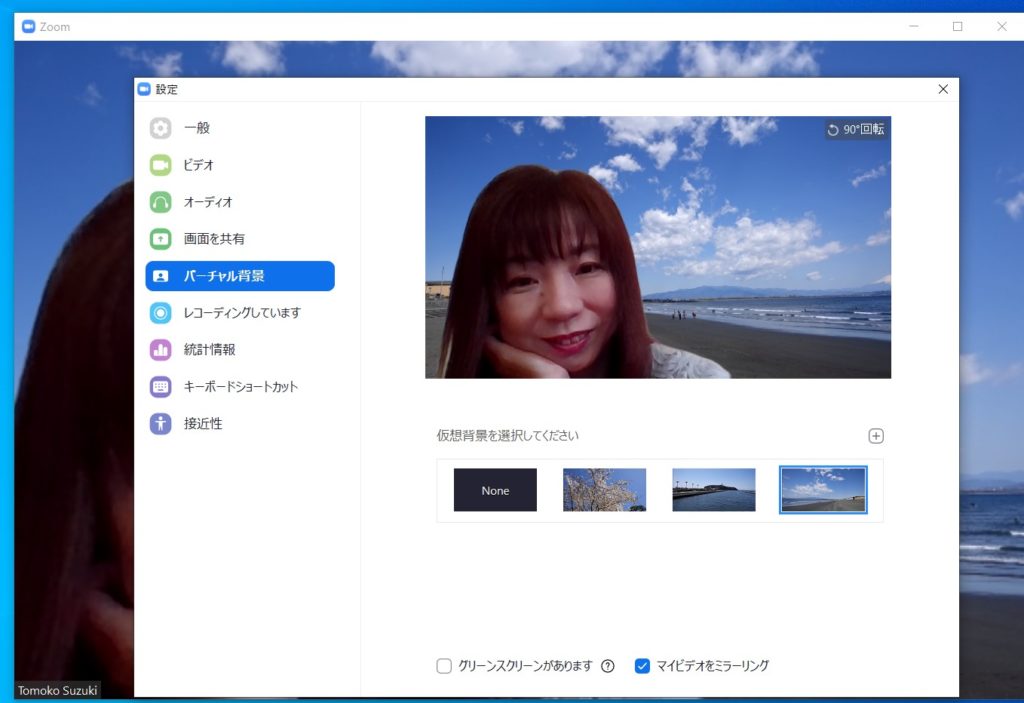Open the 接近性 (Accessibility) settings
This screenshot has width=1024, height=703.
(240, 423)
